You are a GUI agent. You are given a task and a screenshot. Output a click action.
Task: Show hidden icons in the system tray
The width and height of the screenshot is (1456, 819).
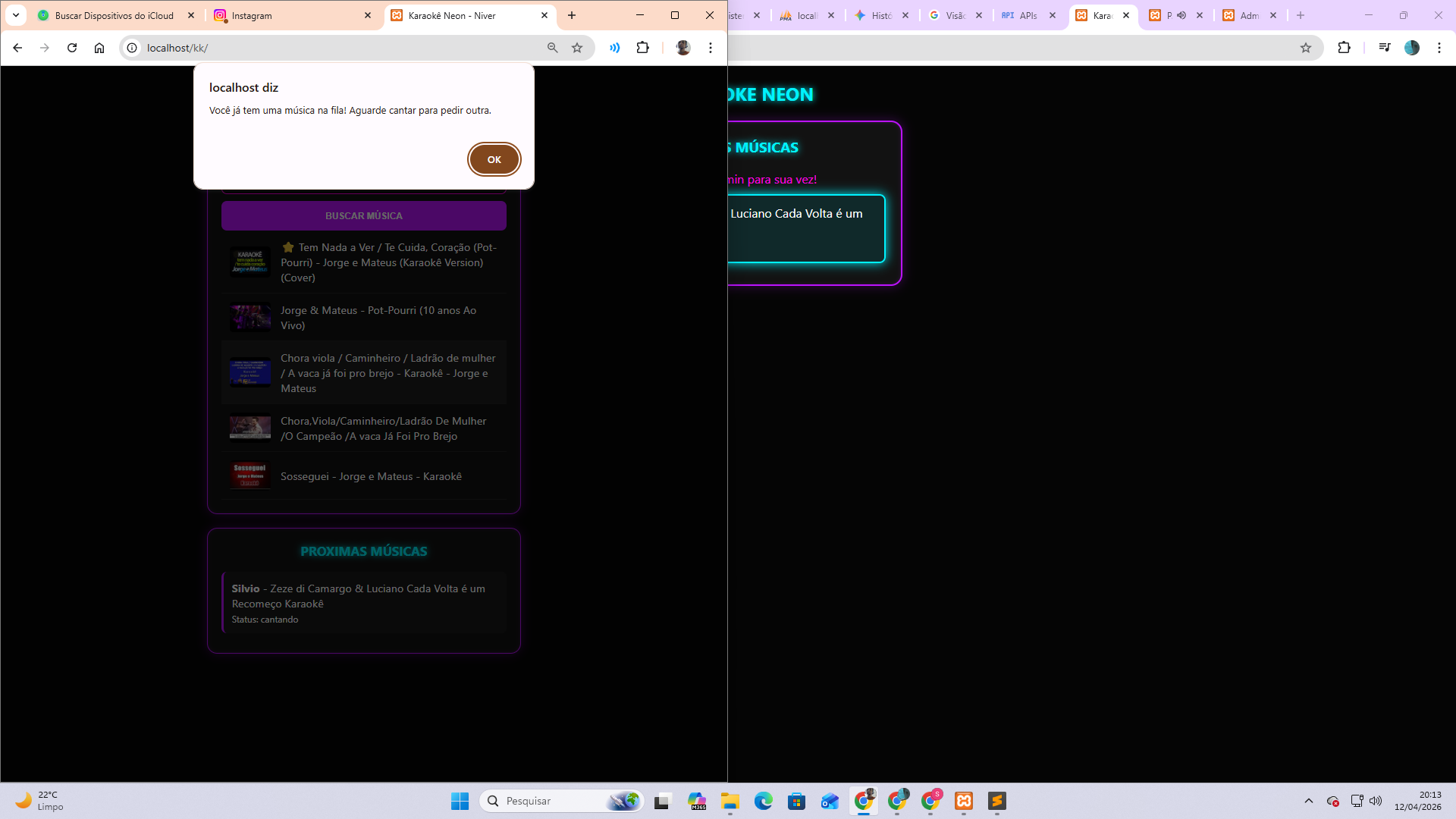tap(1308, 801)
